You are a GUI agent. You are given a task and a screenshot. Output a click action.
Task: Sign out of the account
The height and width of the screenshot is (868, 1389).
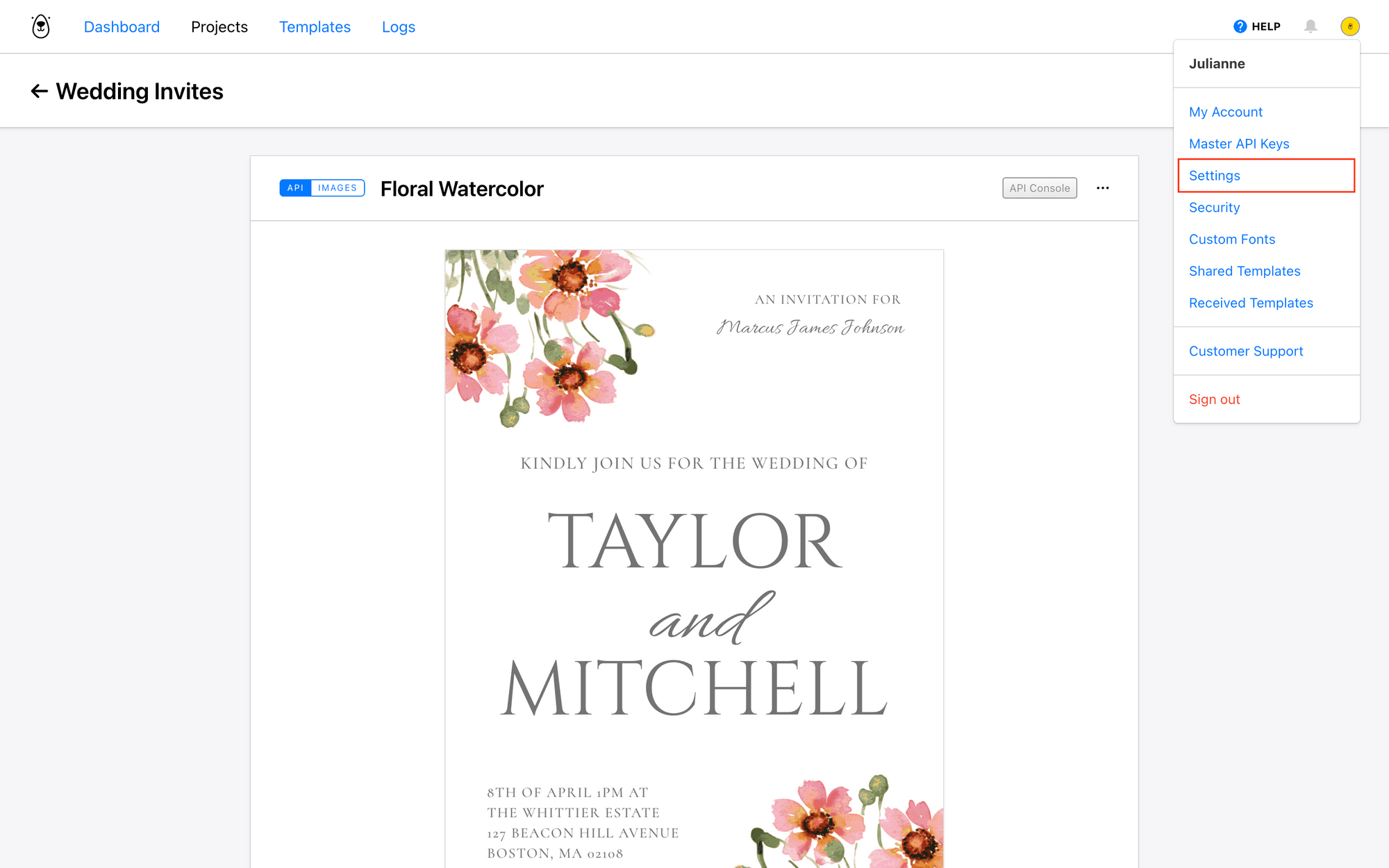point(1214,399)
